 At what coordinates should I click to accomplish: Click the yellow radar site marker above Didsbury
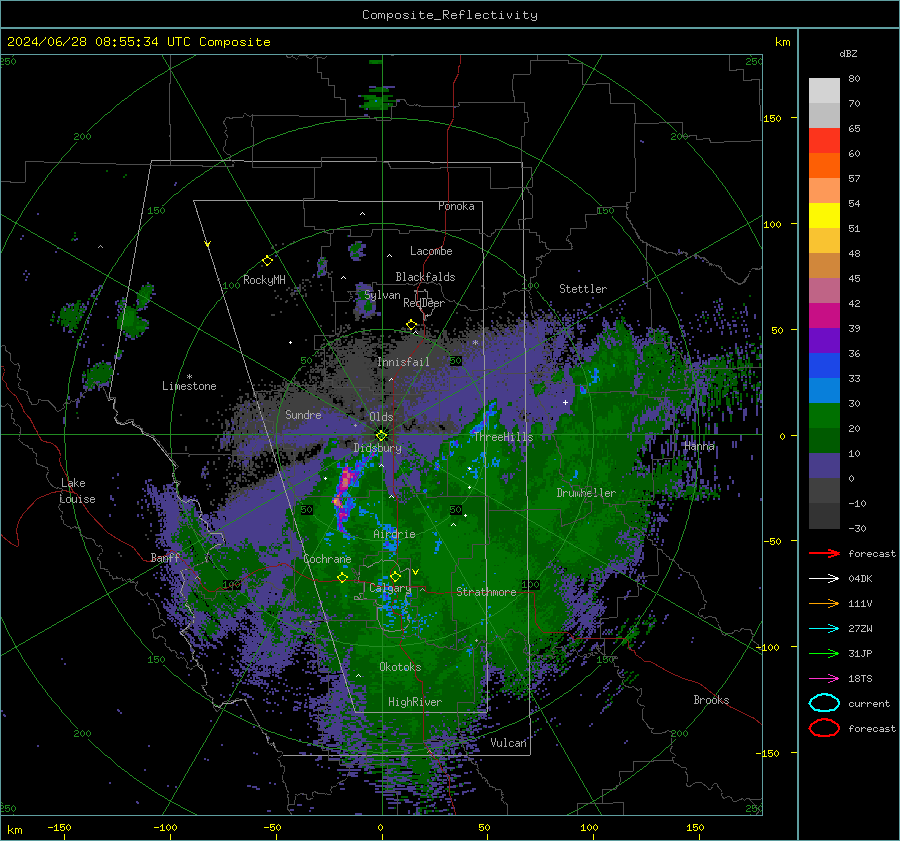(x=381, y=435)
